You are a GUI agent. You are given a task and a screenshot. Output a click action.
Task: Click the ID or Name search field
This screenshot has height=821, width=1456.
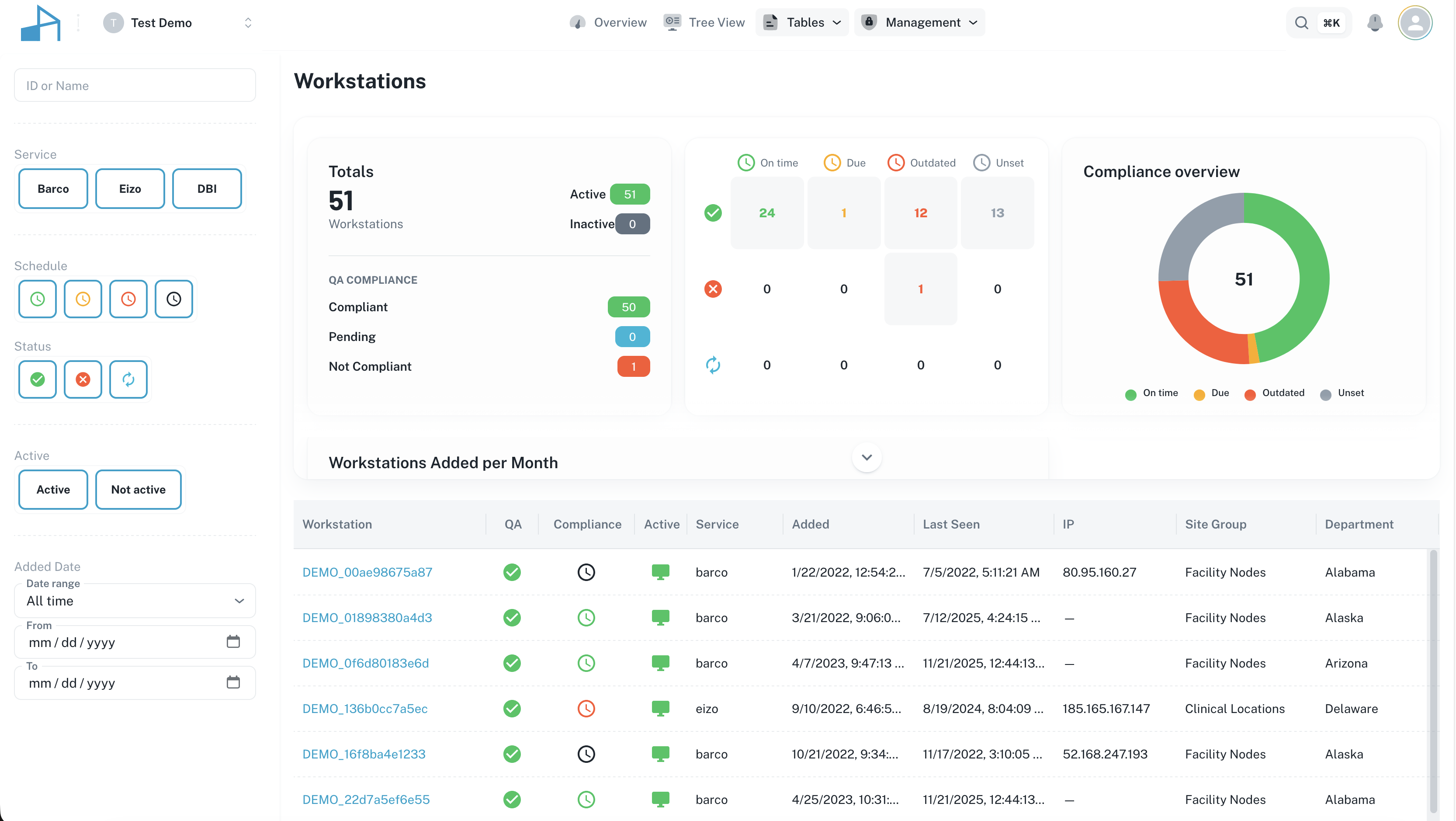pos(135,85)
